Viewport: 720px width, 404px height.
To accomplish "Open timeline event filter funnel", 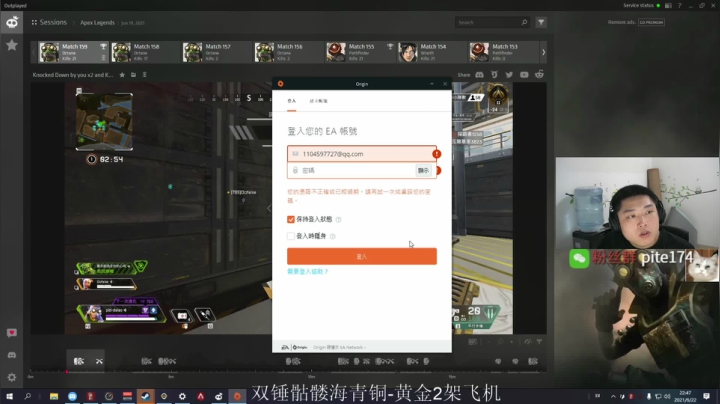I will [540, 342].
